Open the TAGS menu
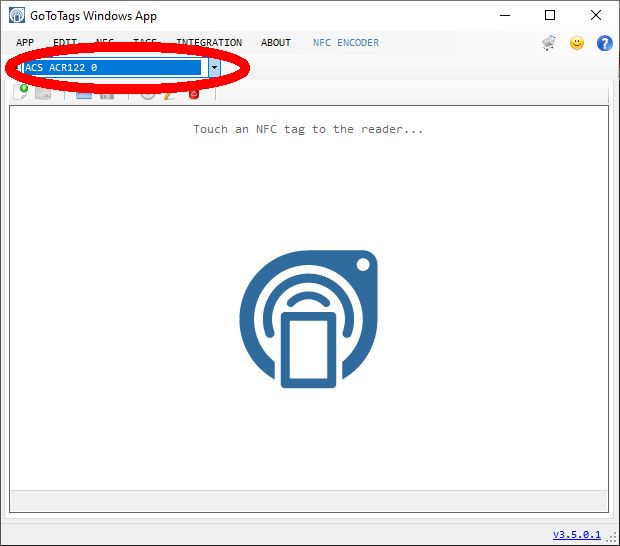The width and height of the screenshot is (620, 546). click(145, 43)
